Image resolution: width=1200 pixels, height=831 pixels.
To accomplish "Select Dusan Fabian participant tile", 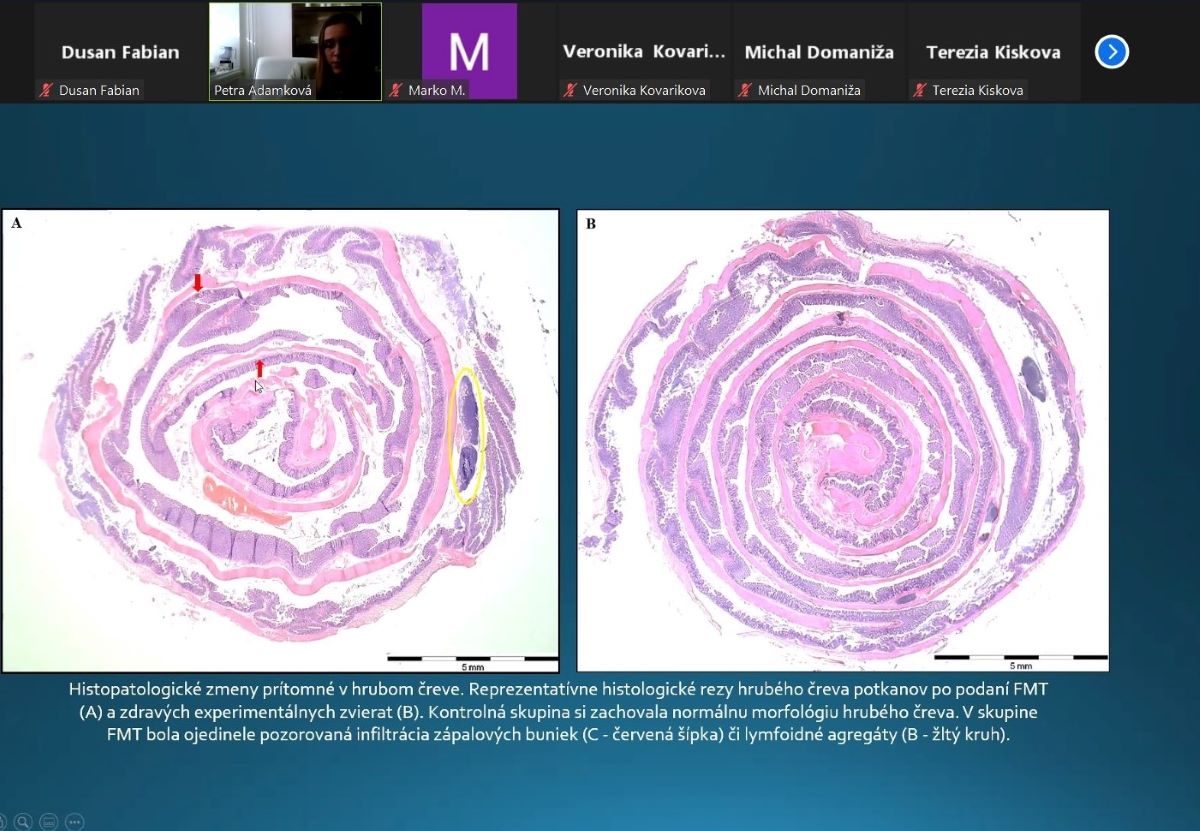I will [119, 50].
